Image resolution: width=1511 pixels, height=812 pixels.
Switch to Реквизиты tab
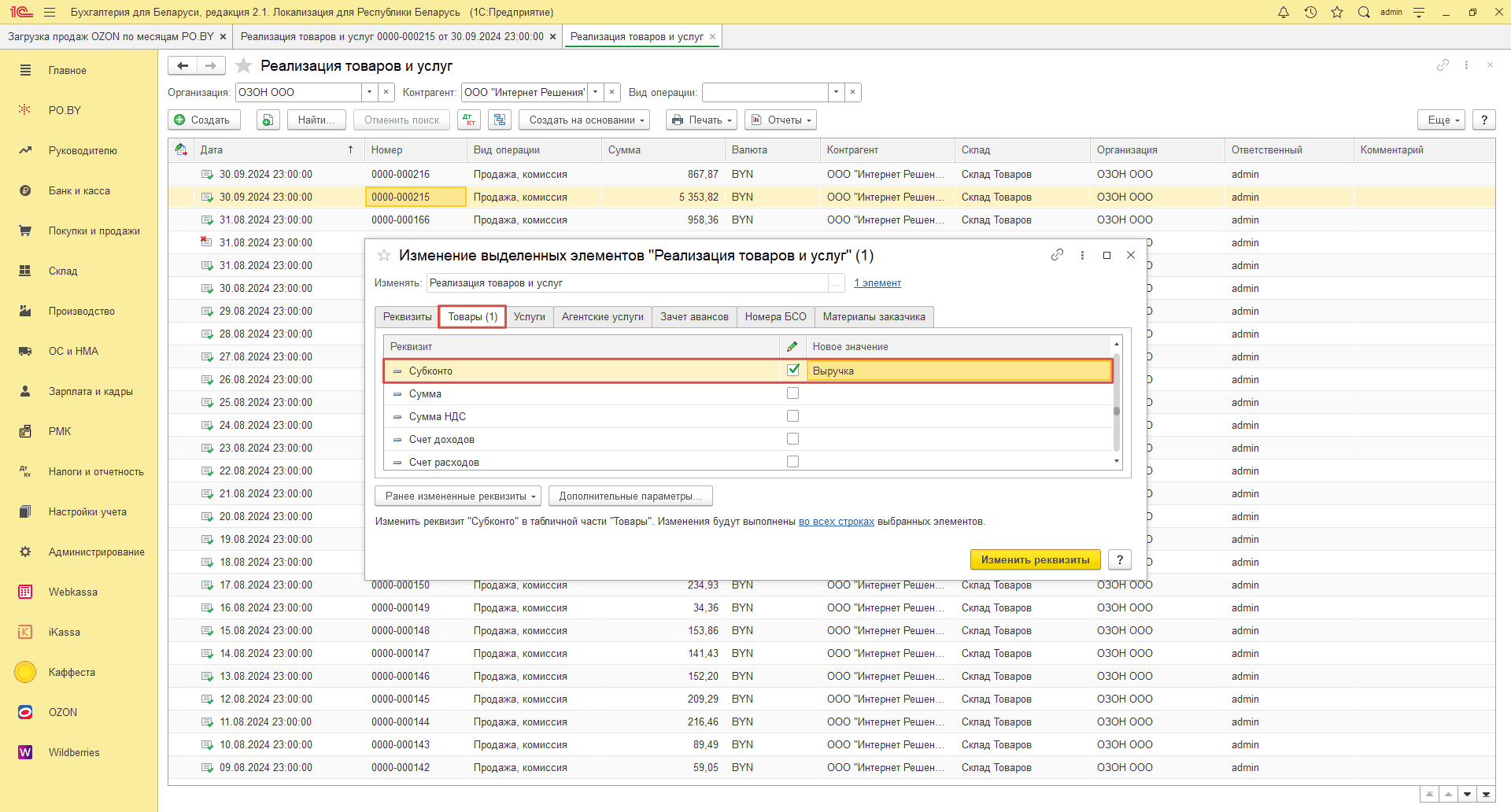point(407,316)
